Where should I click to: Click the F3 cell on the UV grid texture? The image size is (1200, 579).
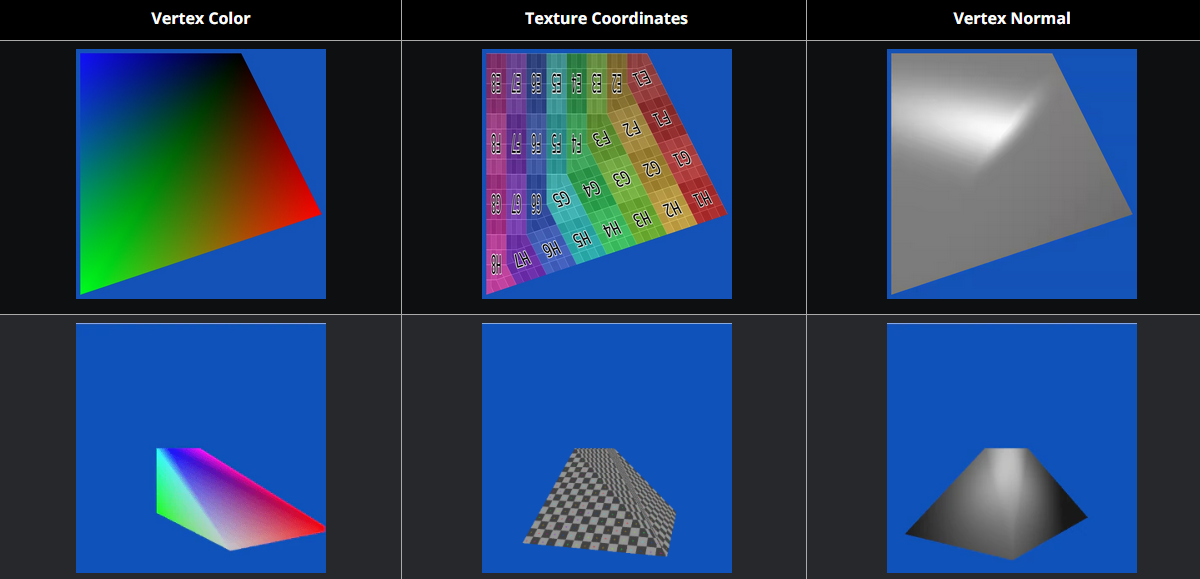(601, 137)
